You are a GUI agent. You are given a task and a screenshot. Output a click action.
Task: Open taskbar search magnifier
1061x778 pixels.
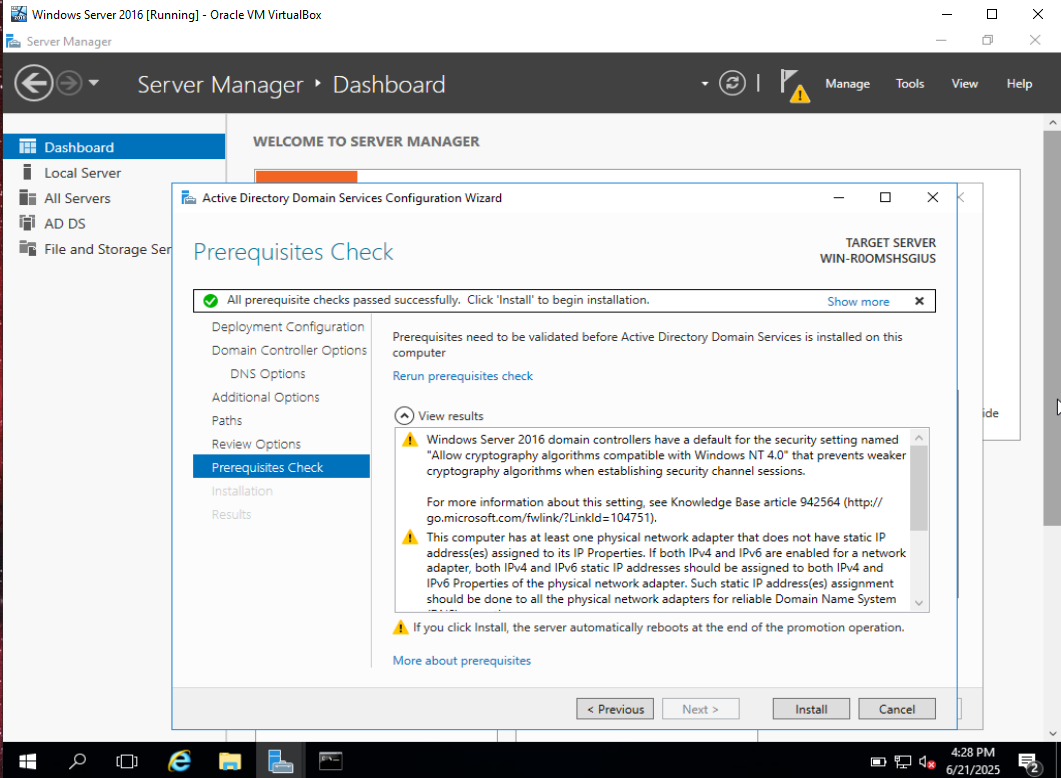[77, 761]
